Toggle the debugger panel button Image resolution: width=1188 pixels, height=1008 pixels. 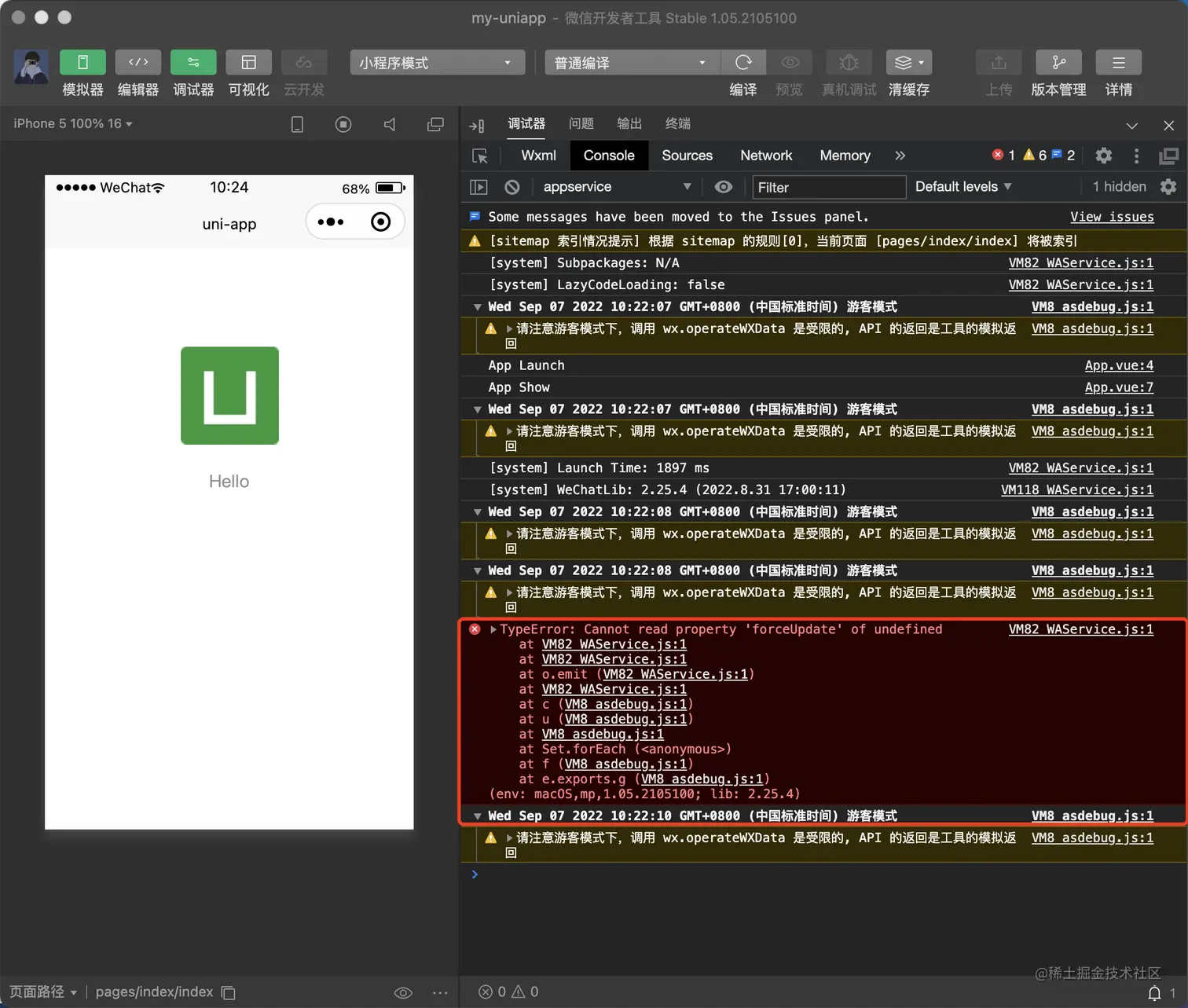[x=193, y=63]
